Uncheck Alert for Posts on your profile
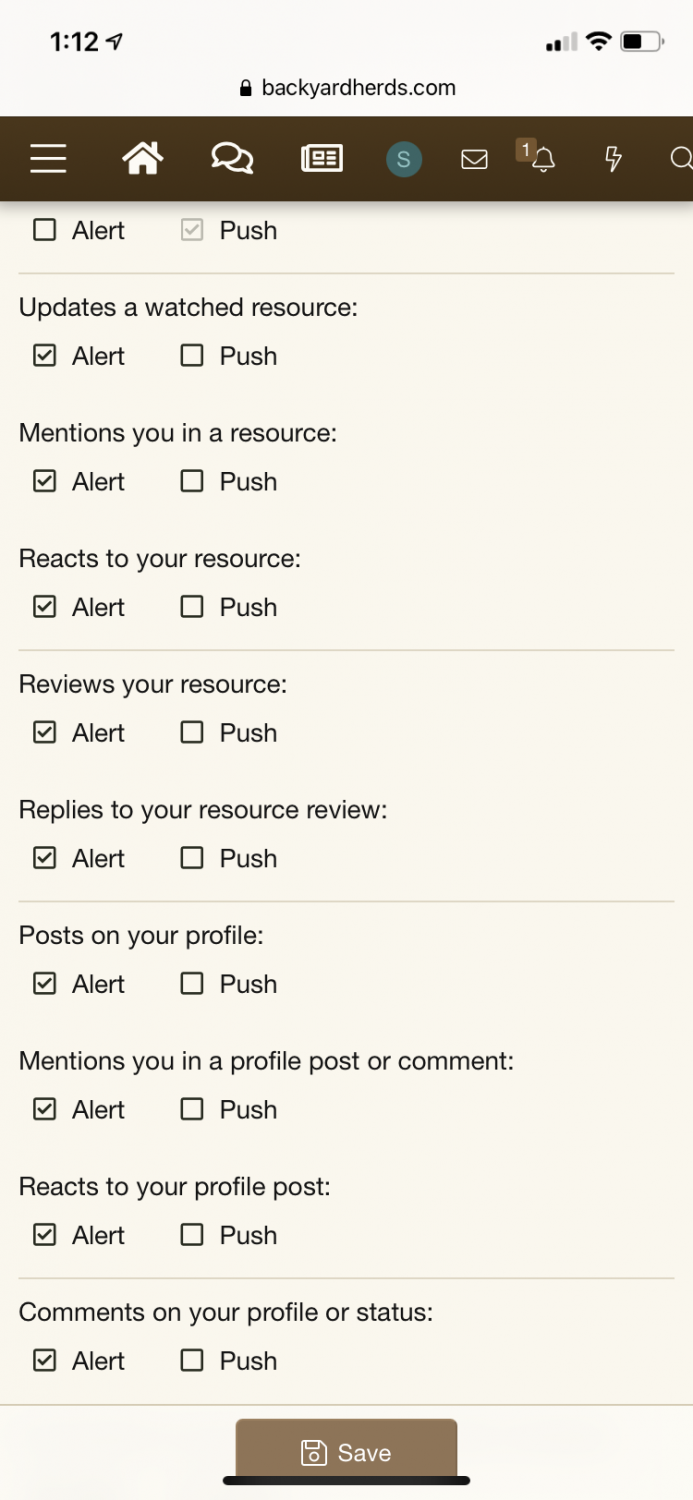Viewport: 693px width, 1500px height. 45,984
